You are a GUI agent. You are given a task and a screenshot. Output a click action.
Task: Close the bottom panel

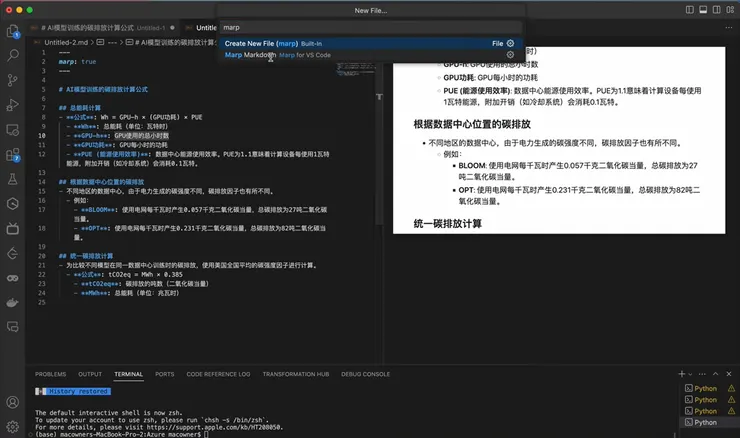point(729,374)
